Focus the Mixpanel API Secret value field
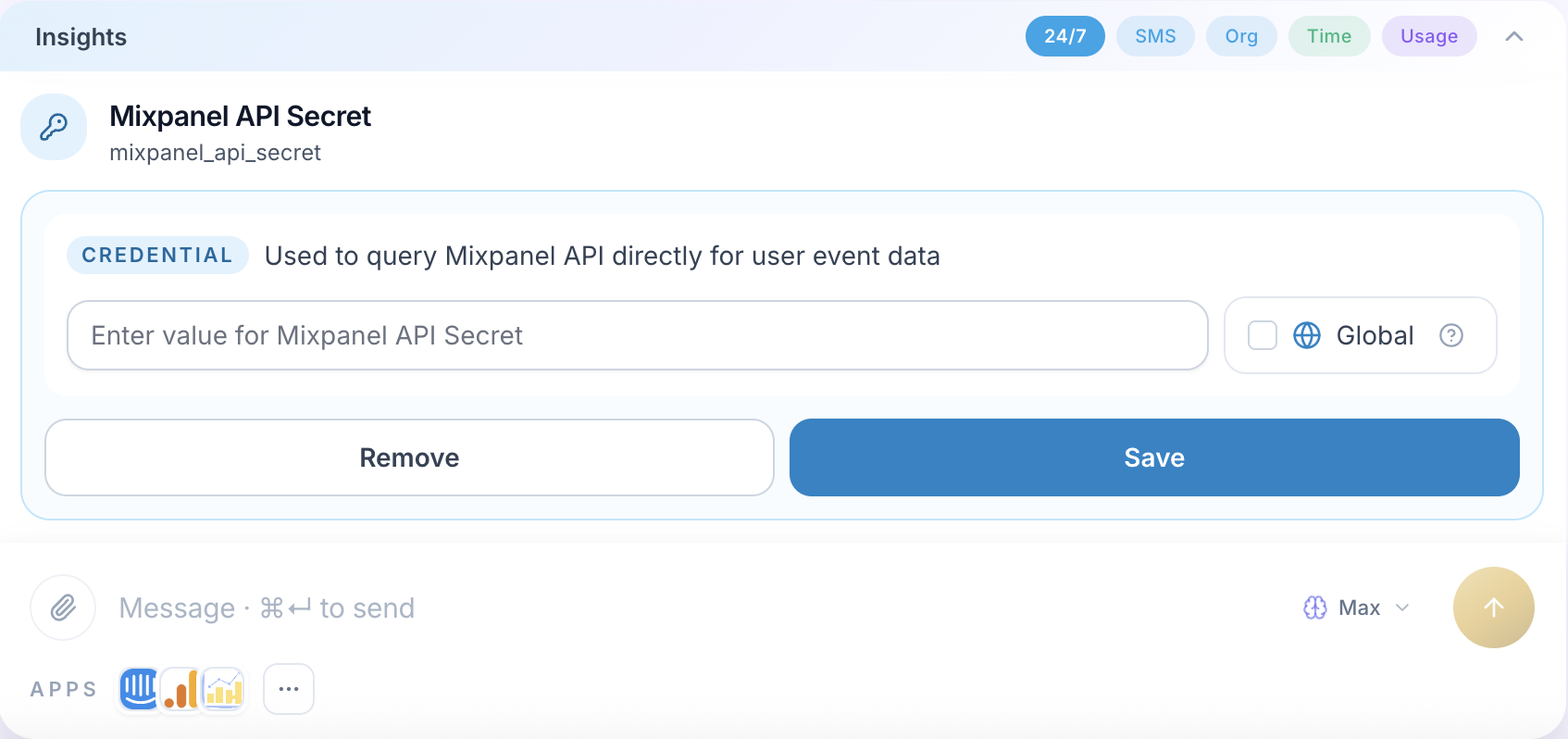This screenshot has height=739, width=1568. click(637, 335)
